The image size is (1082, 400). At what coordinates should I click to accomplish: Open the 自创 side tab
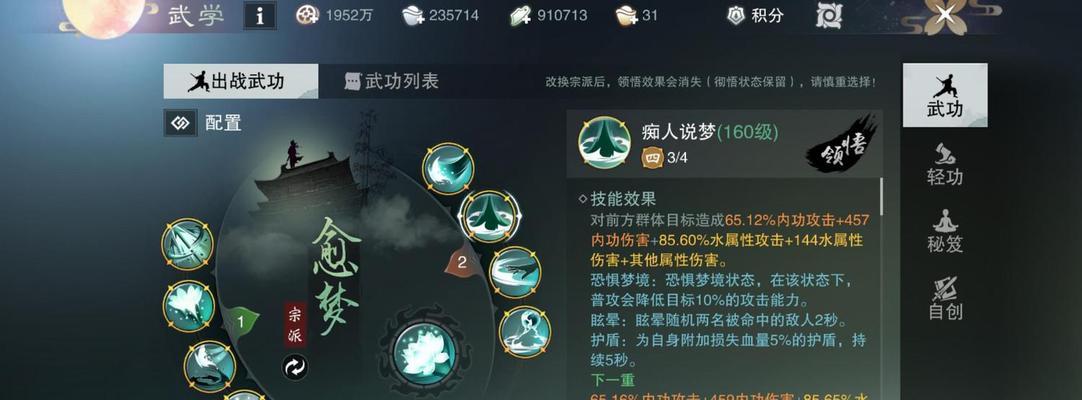(x=945, y=299)
